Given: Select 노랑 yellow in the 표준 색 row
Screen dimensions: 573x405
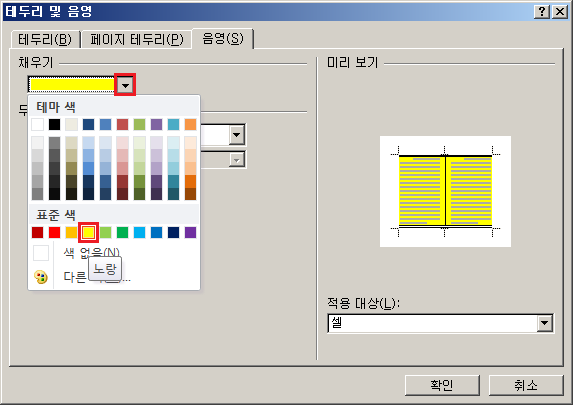Looking at the screenshot, I should click(88, 232).
